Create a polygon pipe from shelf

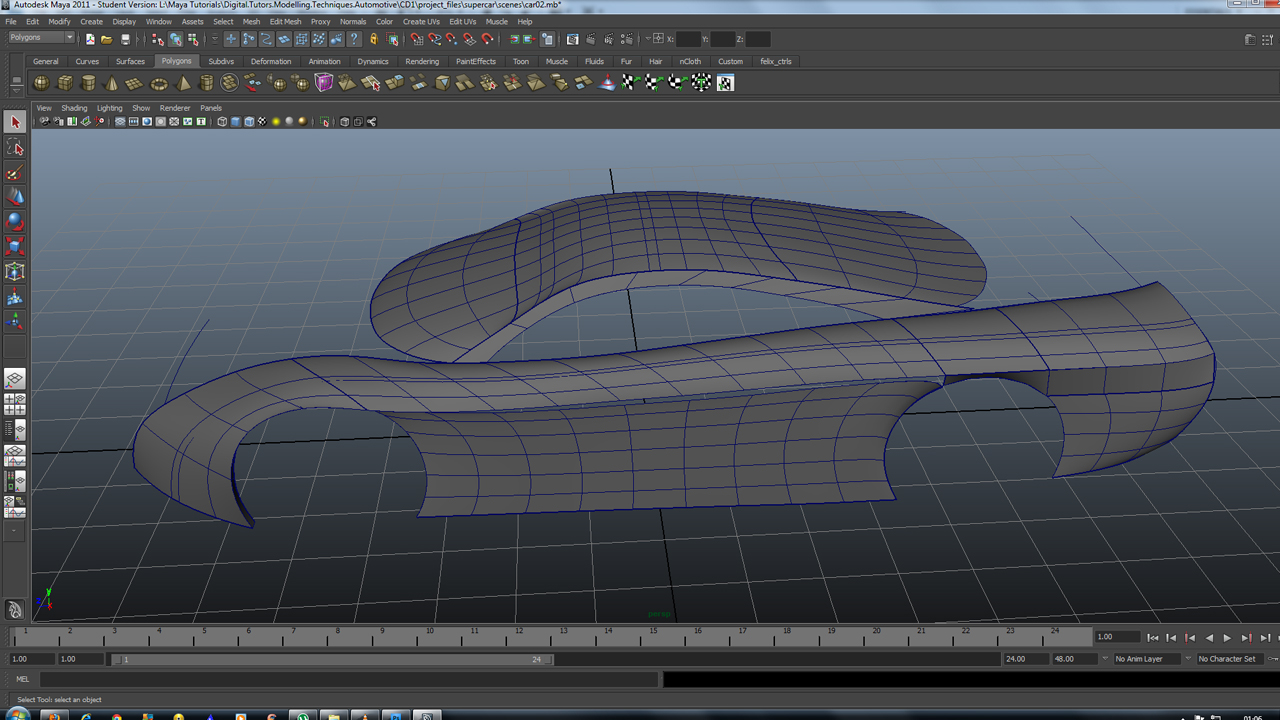coord(207,83)
